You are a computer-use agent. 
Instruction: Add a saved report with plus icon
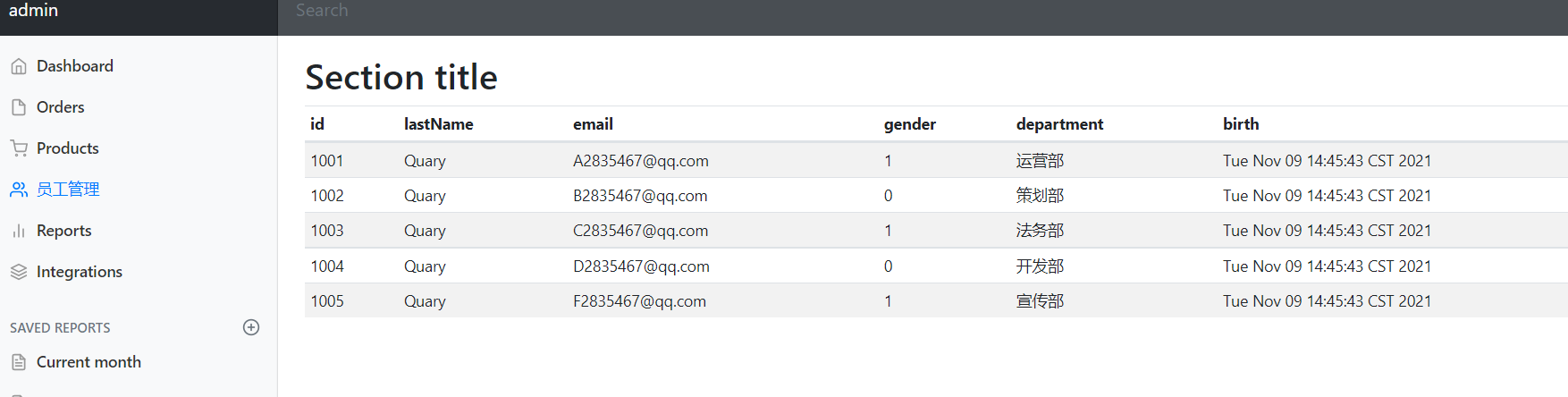point(251,327)
